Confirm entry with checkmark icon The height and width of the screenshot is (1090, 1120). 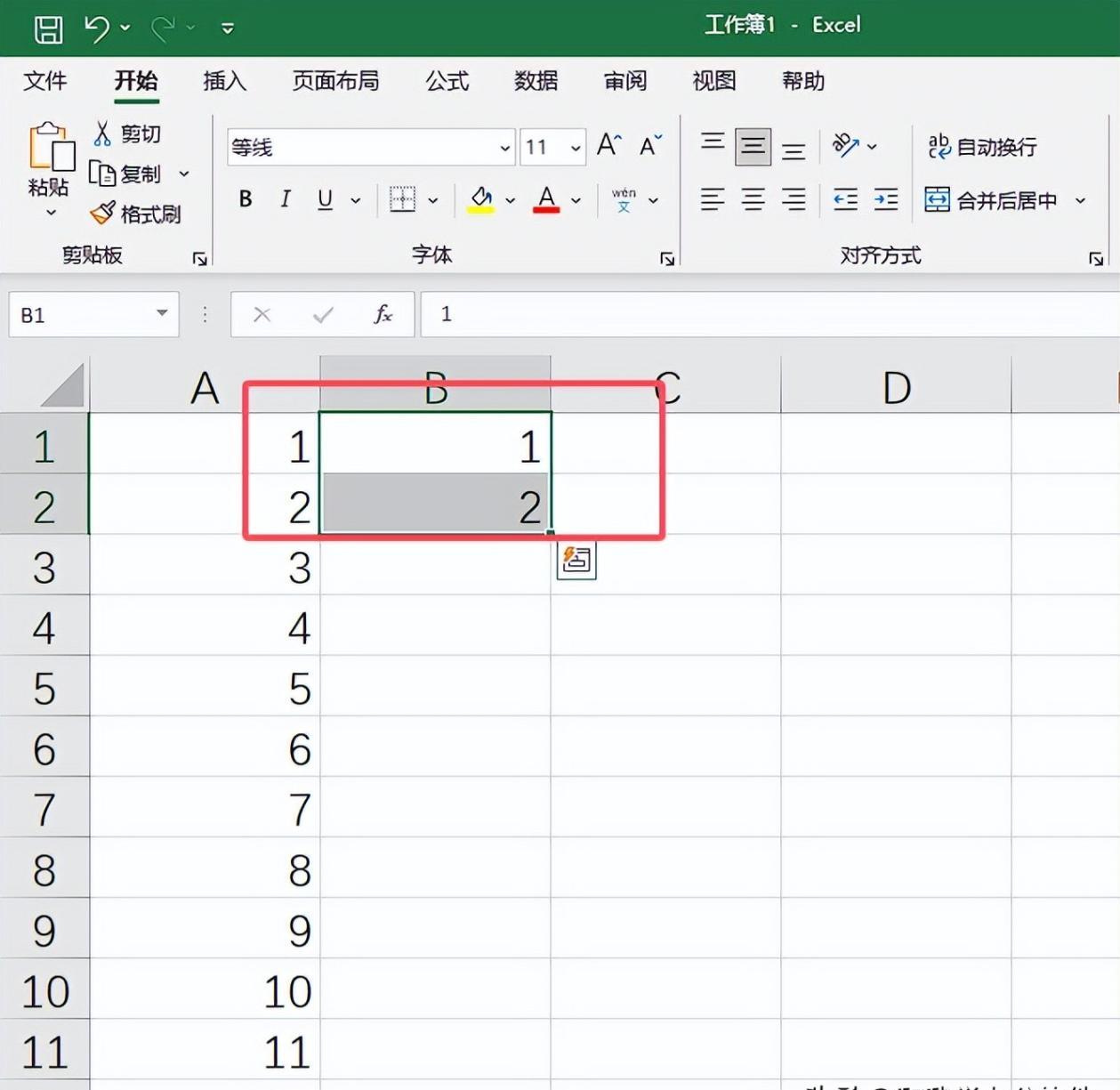point(324,314)
